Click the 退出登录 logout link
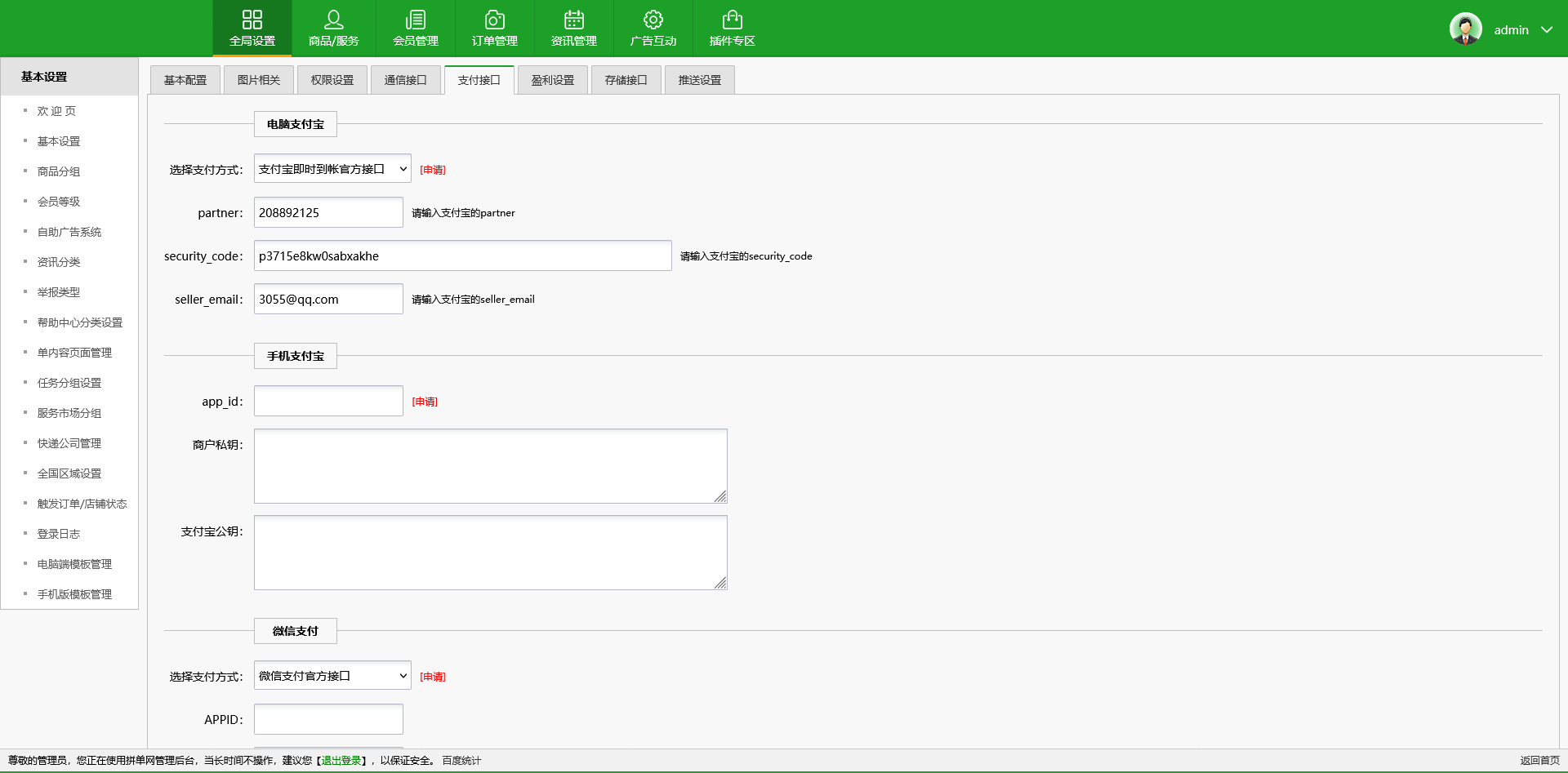 coord(341,761)
